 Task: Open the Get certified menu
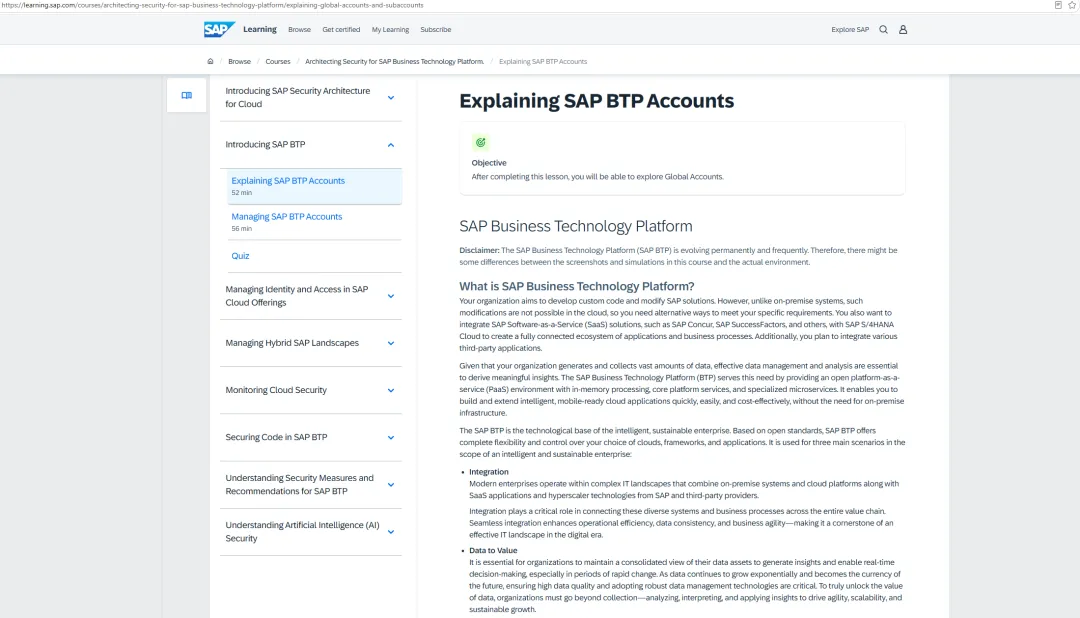tap(341, 30)
